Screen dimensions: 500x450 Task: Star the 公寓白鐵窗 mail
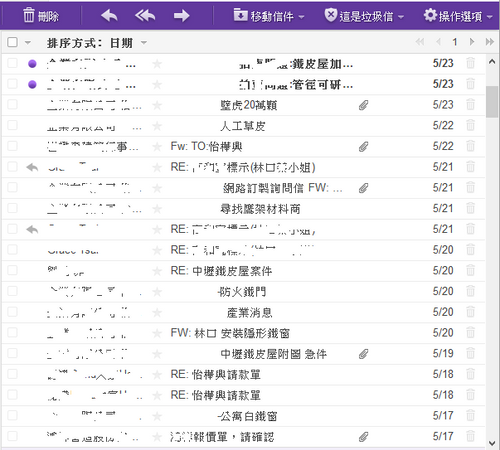click(x=157, y=416)
